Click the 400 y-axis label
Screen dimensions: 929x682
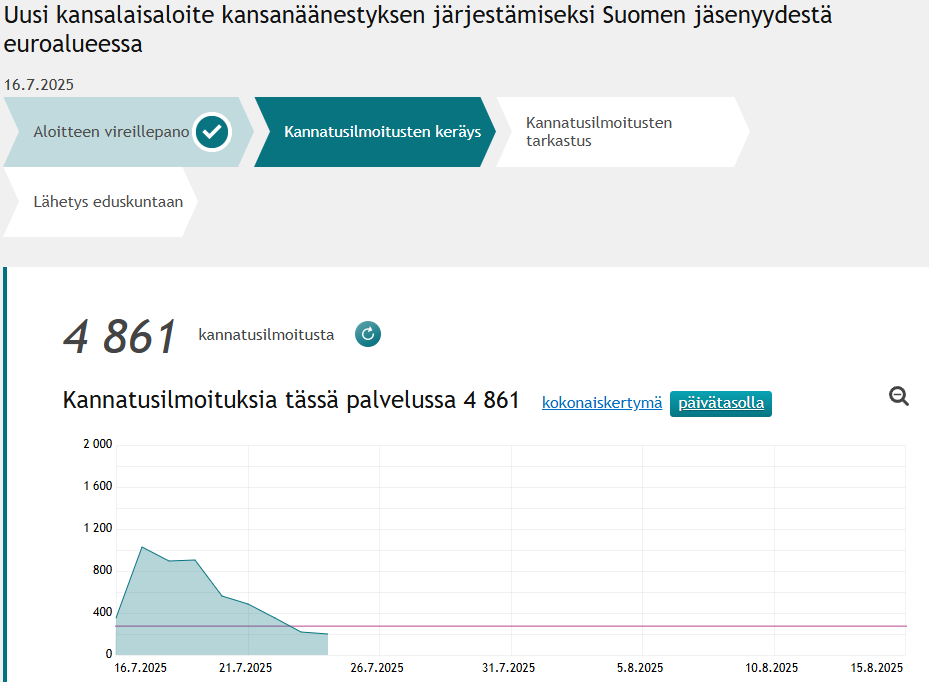[102, 612]
